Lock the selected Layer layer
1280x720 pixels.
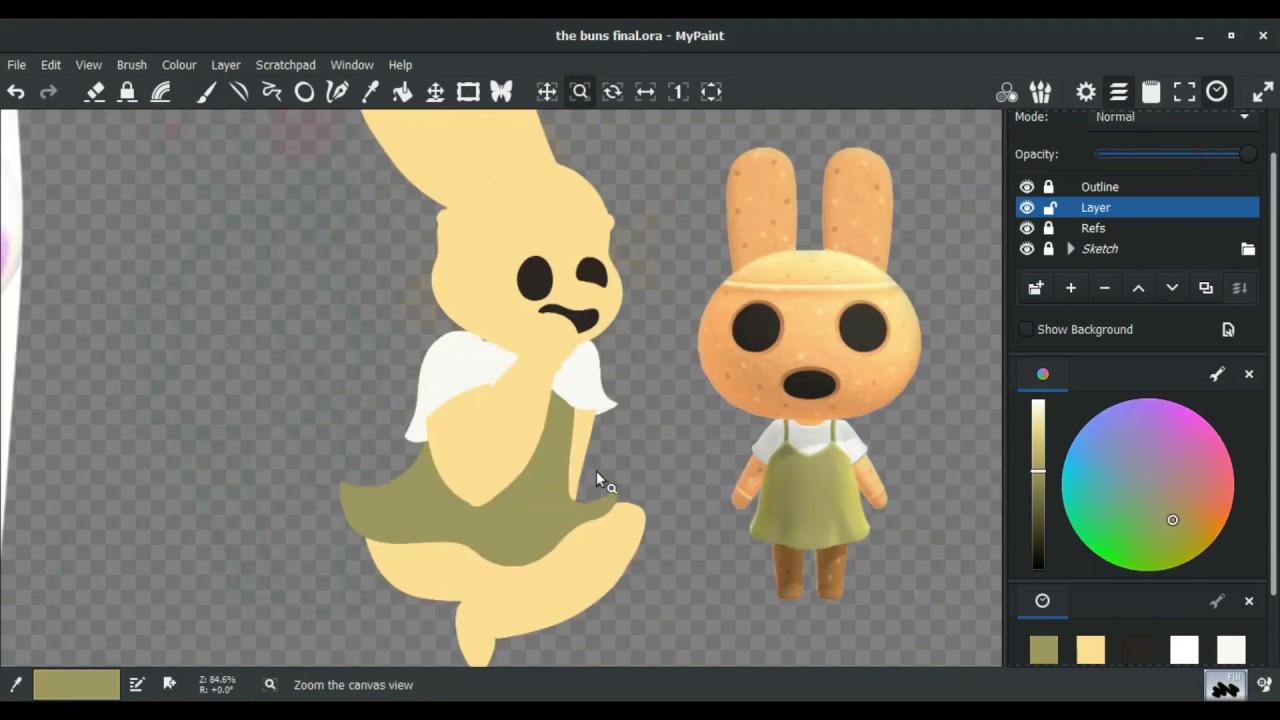pyautogui.click(x=1049, y=208)
